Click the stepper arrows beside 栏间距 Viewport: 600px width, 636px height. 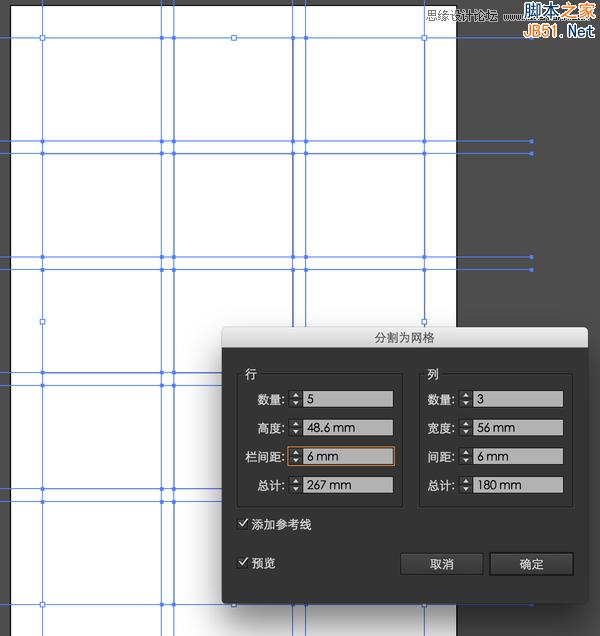point(295,456)
